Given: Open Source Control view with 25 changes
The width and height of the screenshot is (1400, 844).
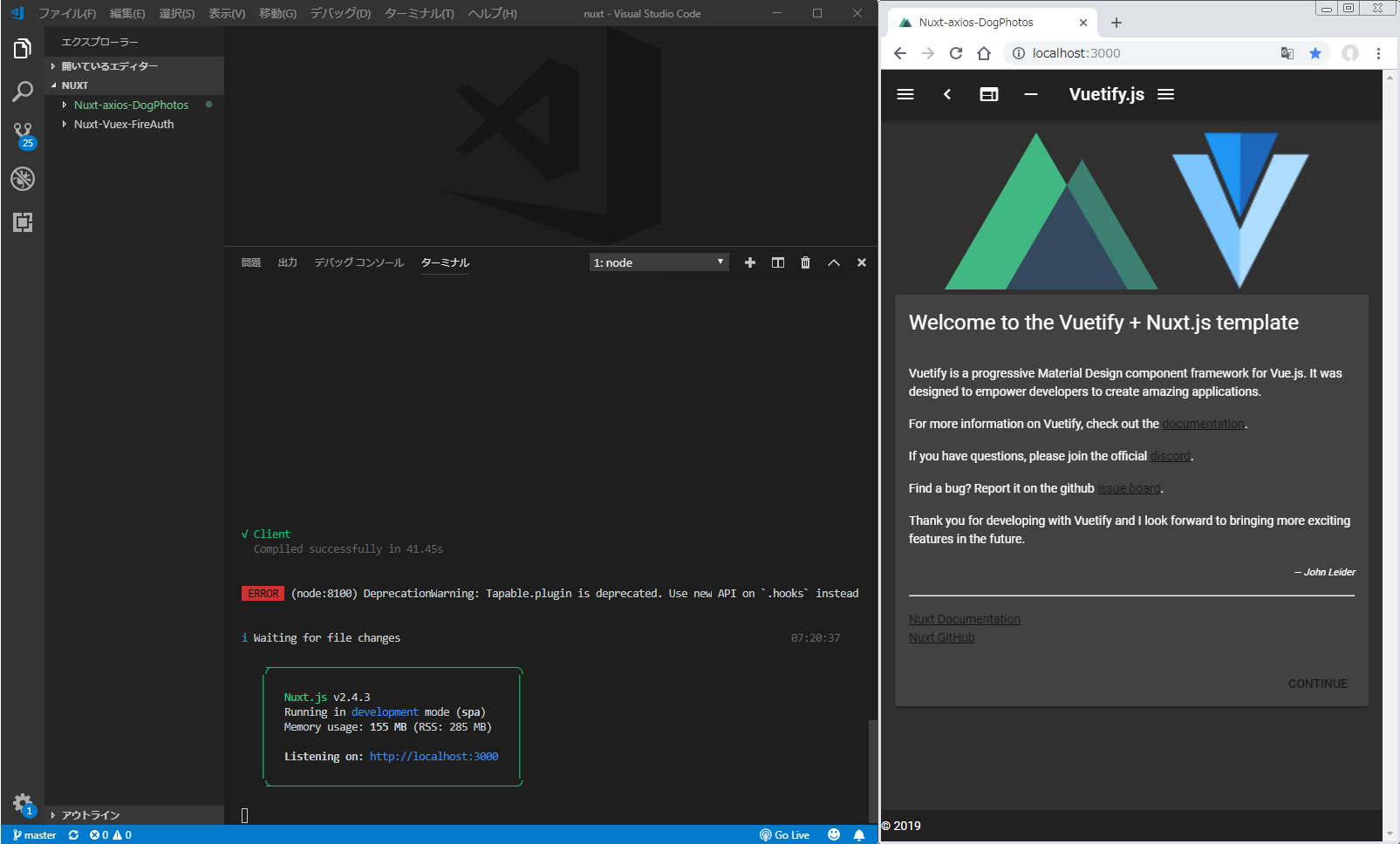Looking at the screenshot, I should coord(23,134).
